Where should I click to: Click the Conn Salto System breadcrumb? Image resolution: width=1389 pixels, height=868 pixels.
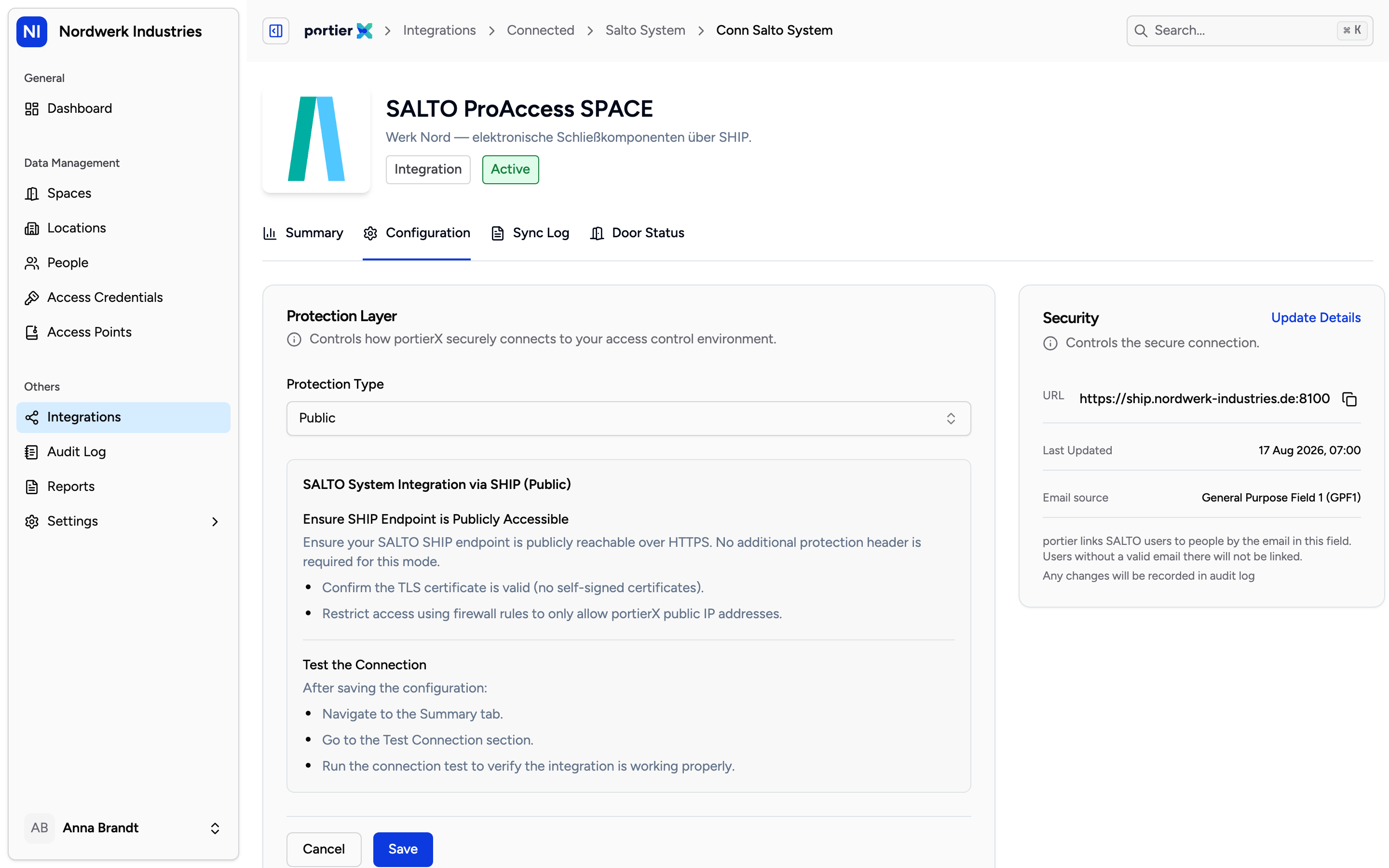[x=774, y=30]
